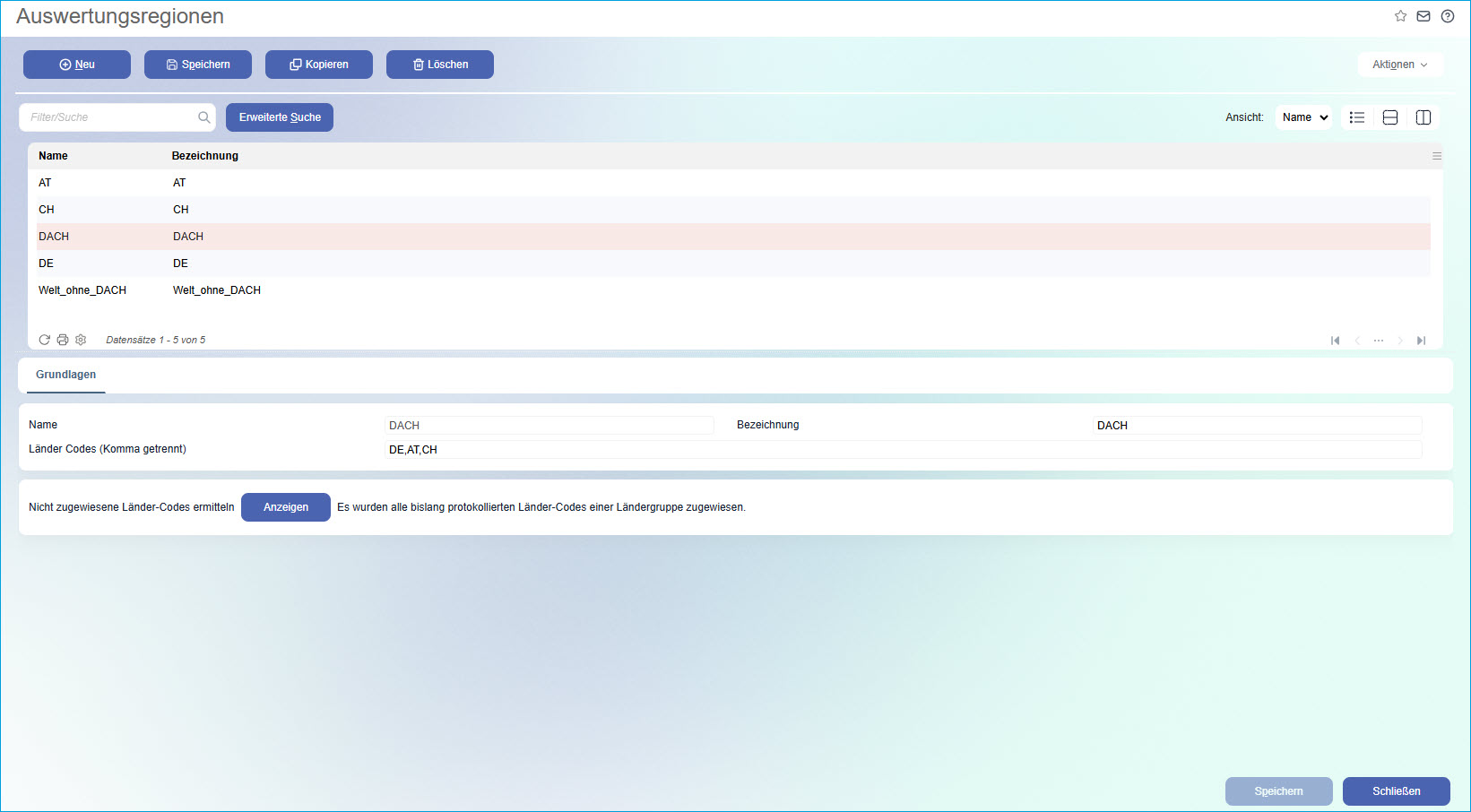The width and height of the screenshot is (1471, 812).
Task: Click the Erweiterte Suche button
Action: point(280,117)
